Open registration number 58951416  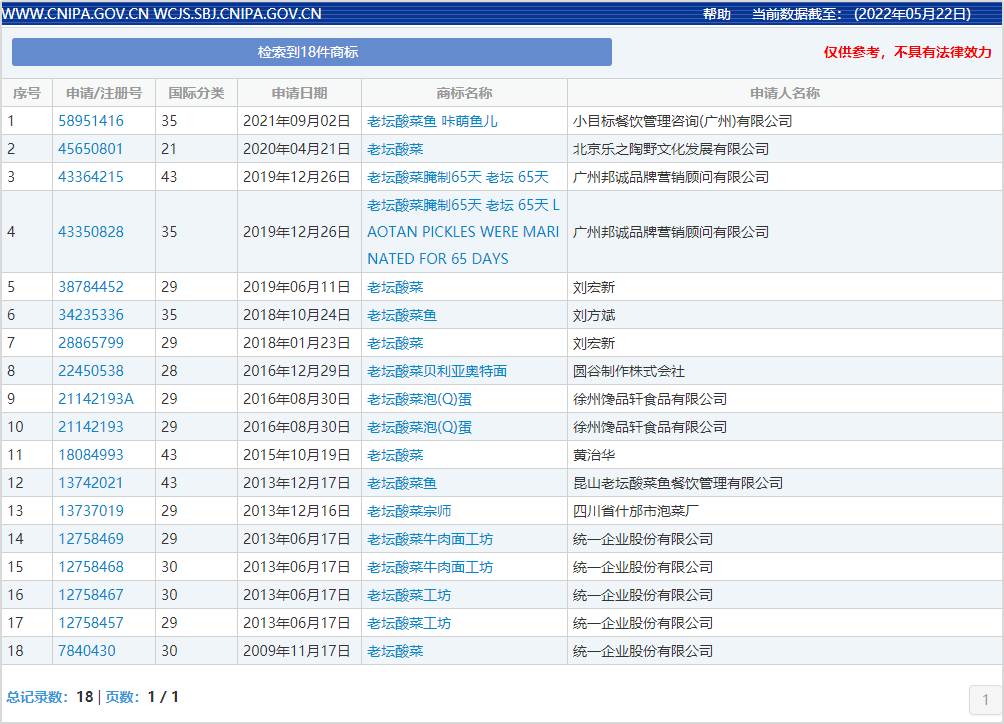[91, 121]
